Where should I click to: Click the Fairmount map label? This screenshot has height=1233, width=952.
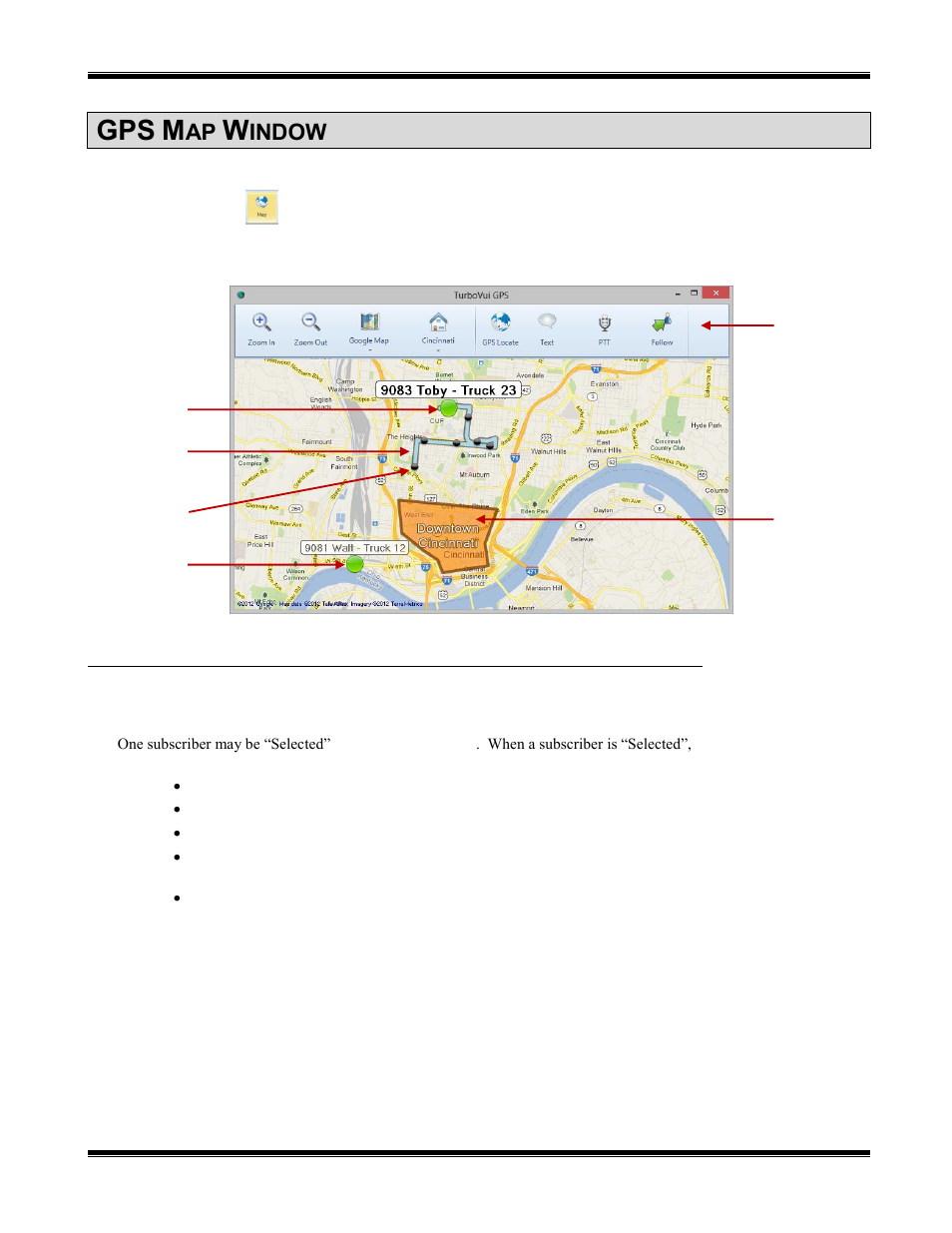[x=317, y=441]
